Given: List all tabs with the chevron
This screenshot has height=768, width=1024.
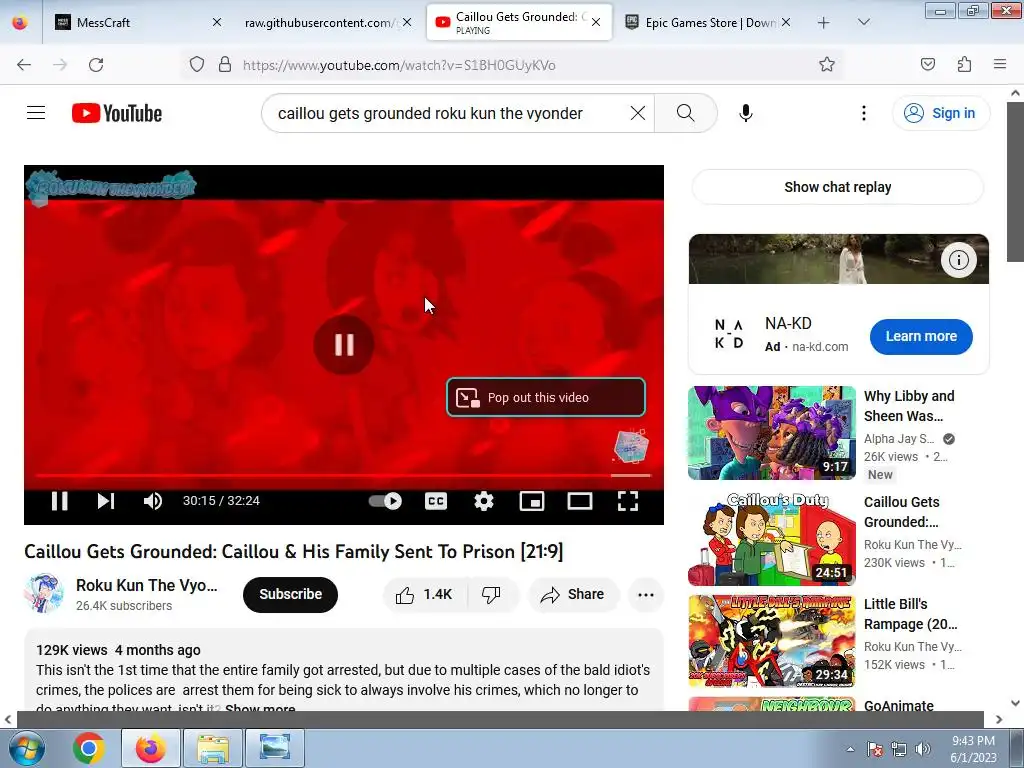Looking at the screenshot, I should pyautogui.click(x=863, y=22).
